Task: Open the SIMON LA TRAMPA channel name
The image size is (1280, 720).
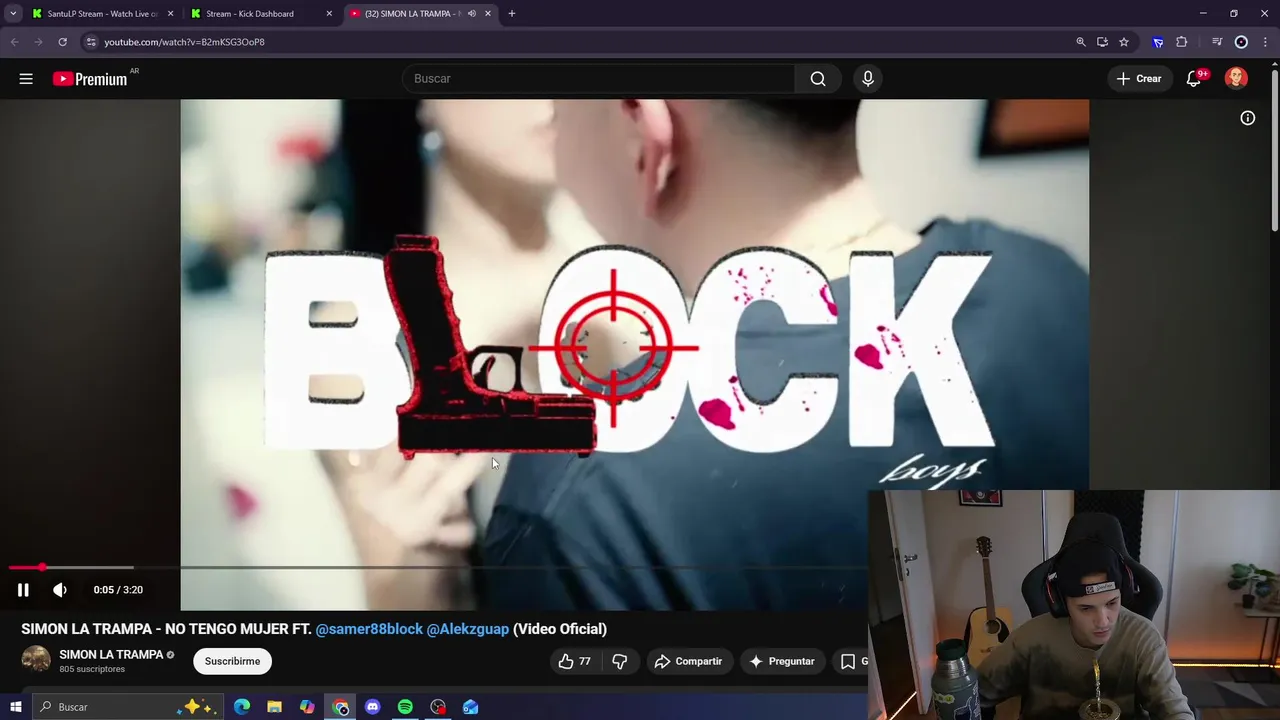Action: click(x=111, y=655)
